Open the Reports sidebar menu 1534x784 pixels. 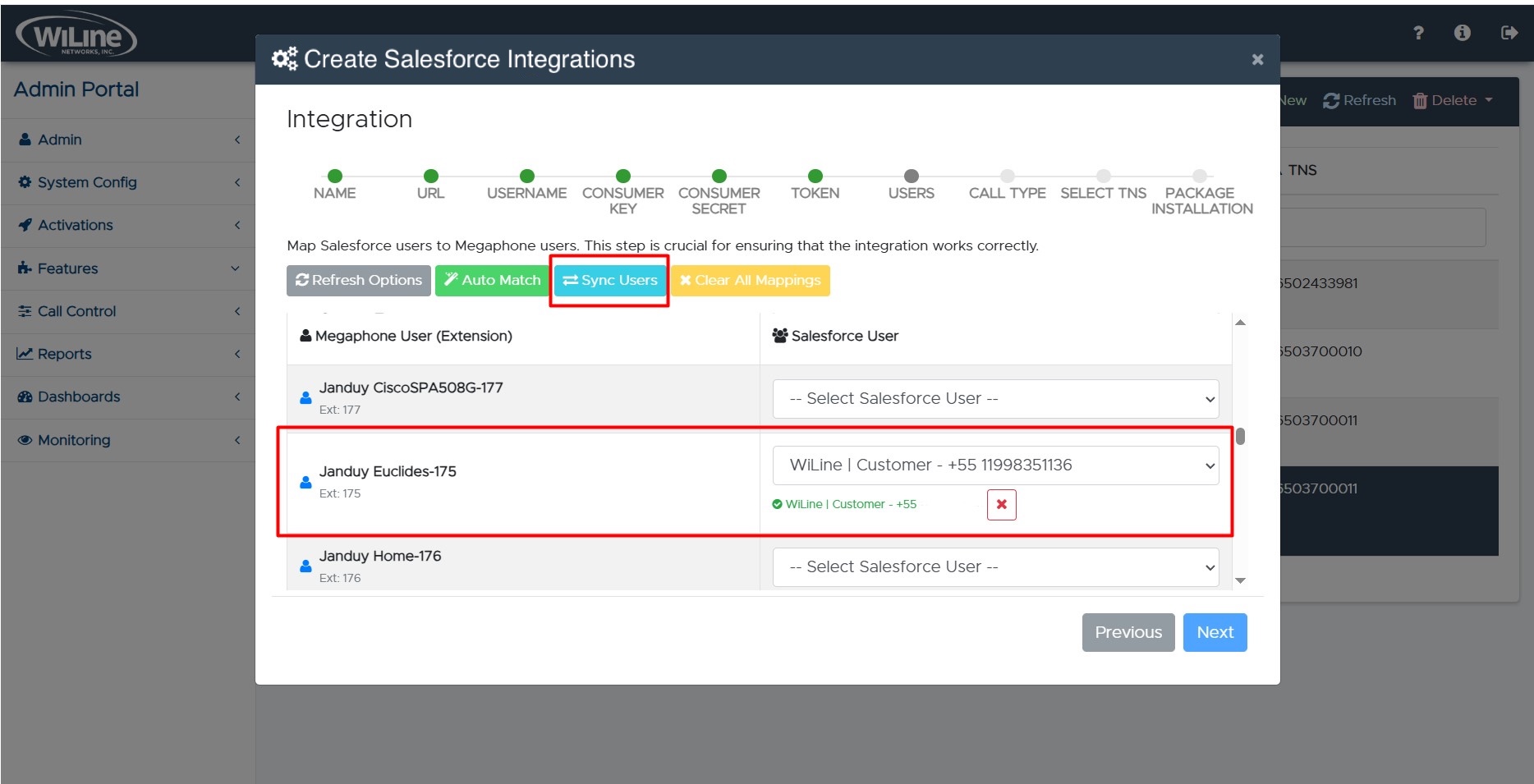(127, 354)
